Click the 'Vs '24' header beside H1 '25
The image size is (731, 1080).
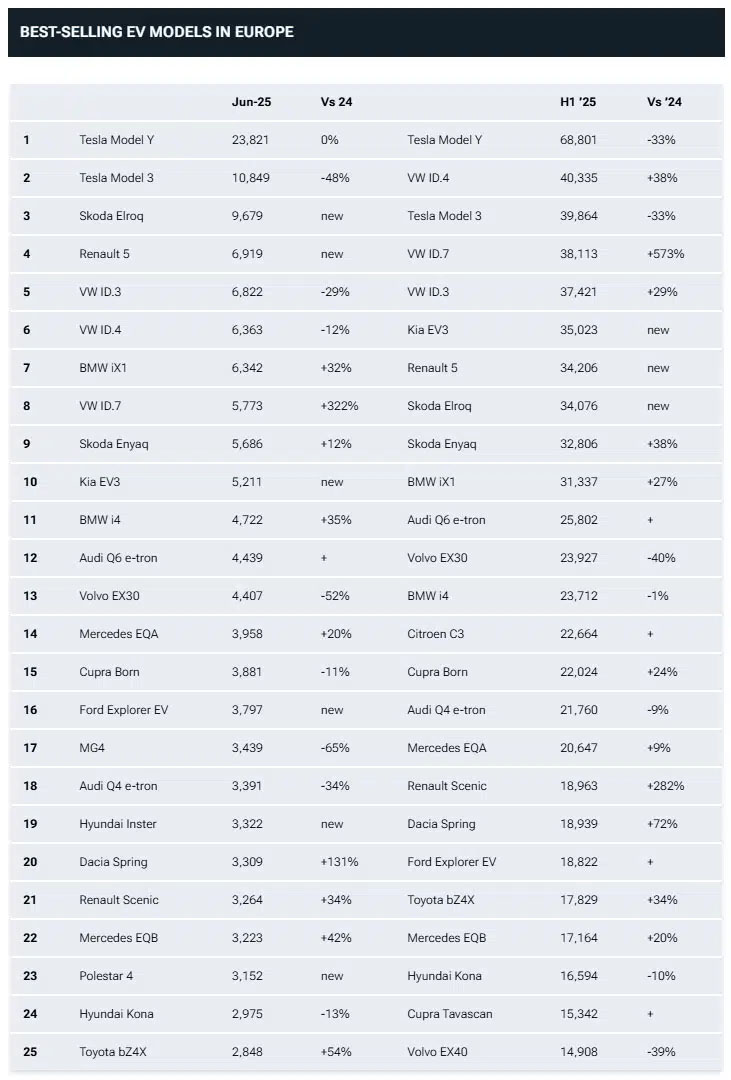664,102
